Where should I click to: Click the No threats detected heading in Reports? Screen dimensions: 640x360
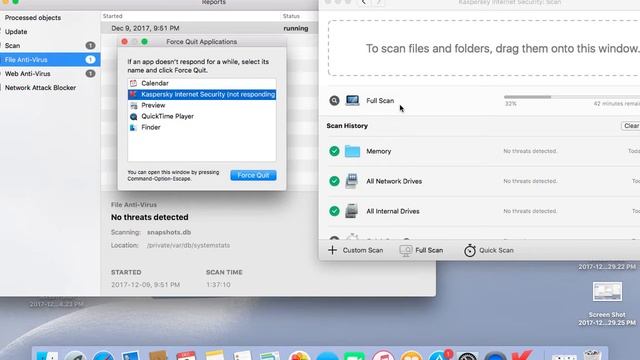149,217
